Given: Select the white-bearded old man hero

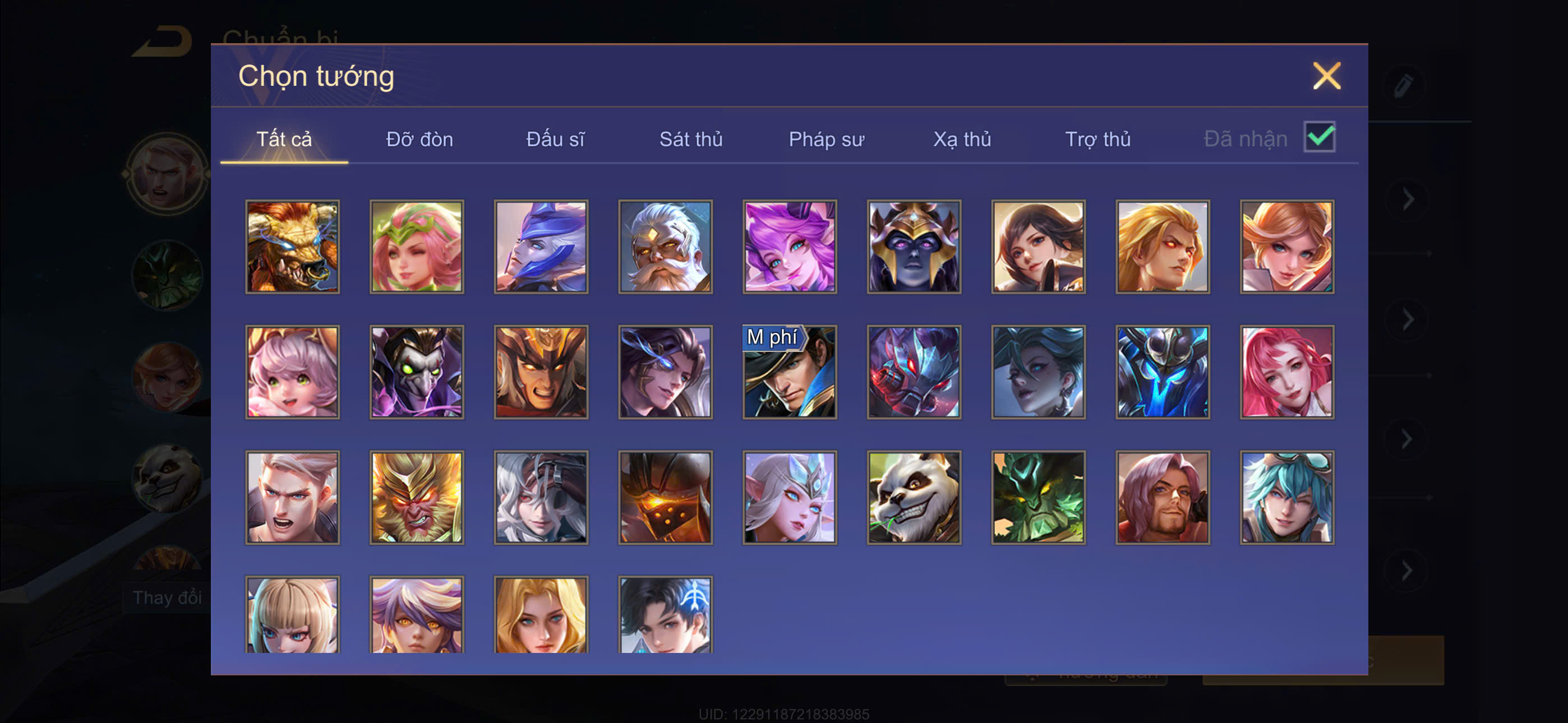Looking at the screenshot, I should pos(665,247).
